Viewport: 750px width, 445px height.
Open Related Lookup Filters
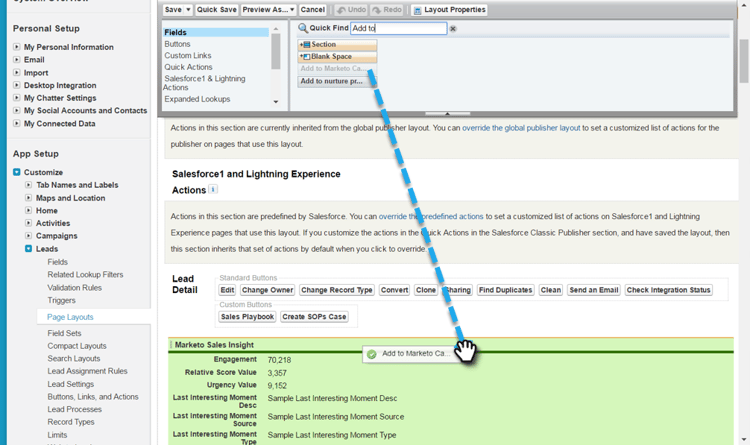[x=85, y=275]
